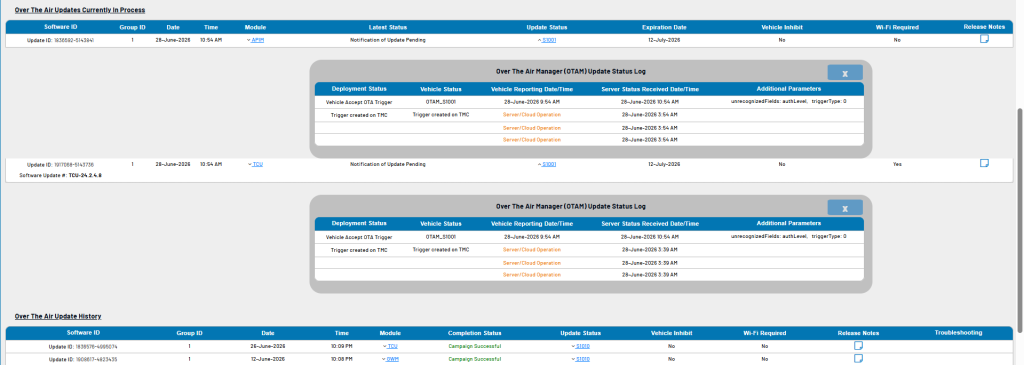Expand the DWM module in update history
The width and height of the screenshot is (1024, 365).
[x=390, y=359]
